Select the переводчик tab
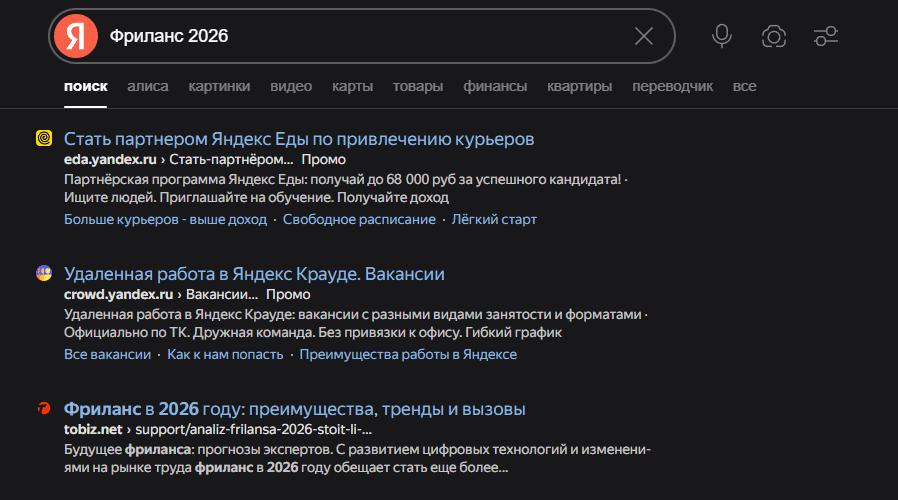Screen dimensions: 898x500 tap(672, 86)
